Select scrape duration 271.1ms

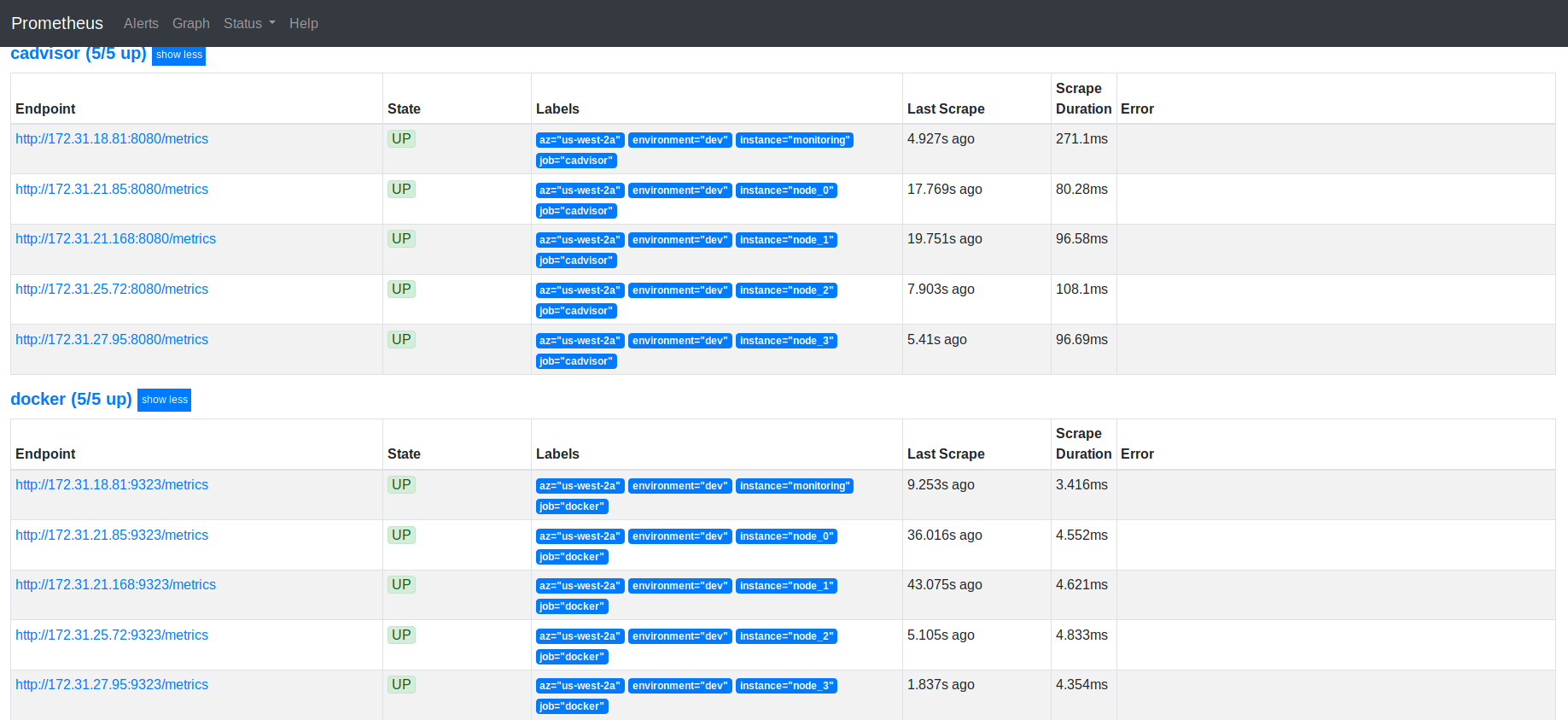[1081, 138]
